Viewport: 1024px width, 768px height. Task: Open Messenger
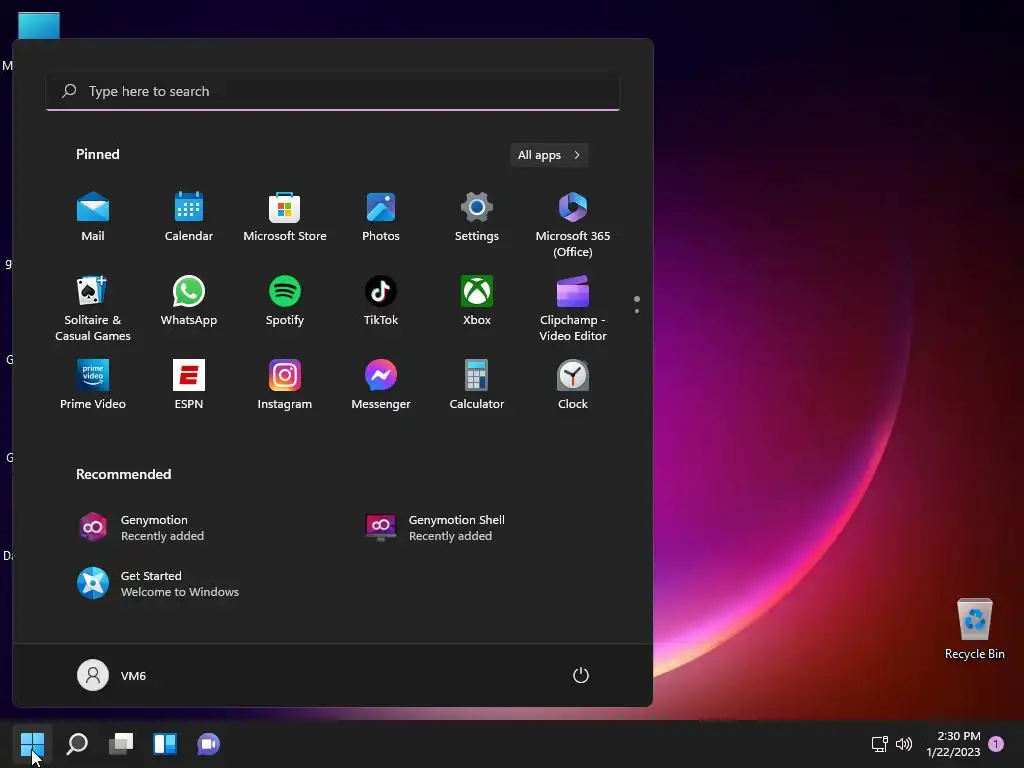[381, 385]
